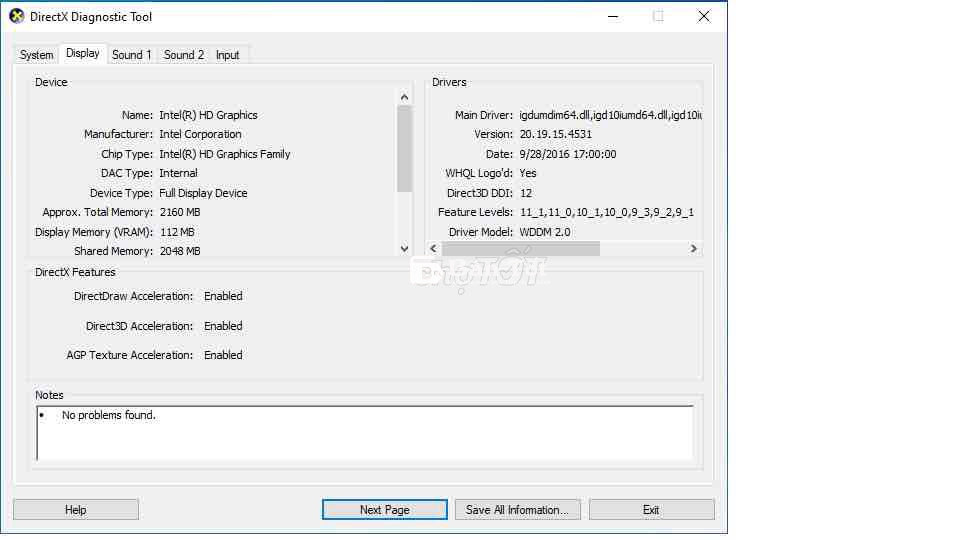This screenshot has width=960, height=540.
Task: Click the Next Page button
Action: 384,509
